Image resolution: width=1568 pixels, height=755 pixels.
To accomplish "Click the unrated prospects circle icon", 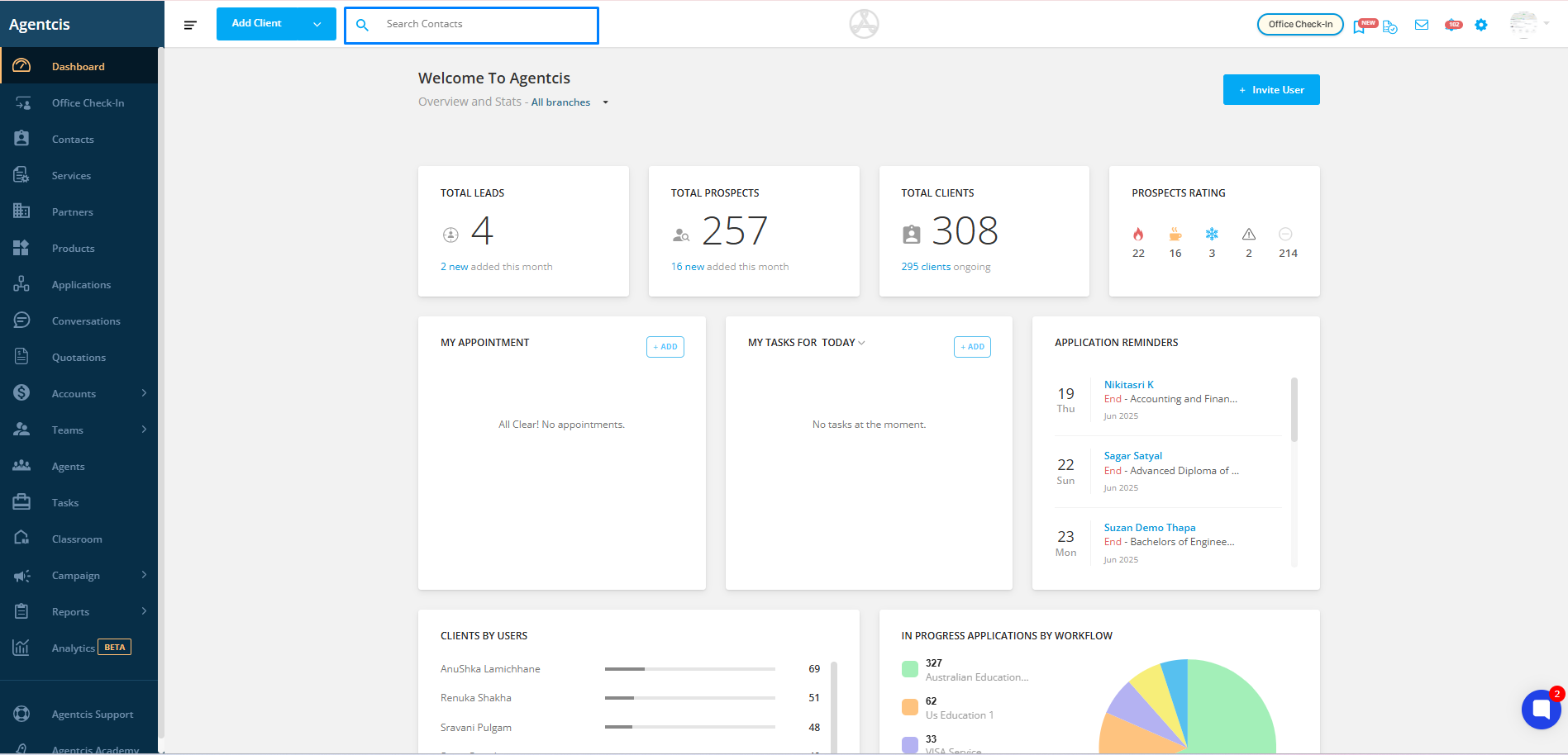I will tap(1285, 234).
